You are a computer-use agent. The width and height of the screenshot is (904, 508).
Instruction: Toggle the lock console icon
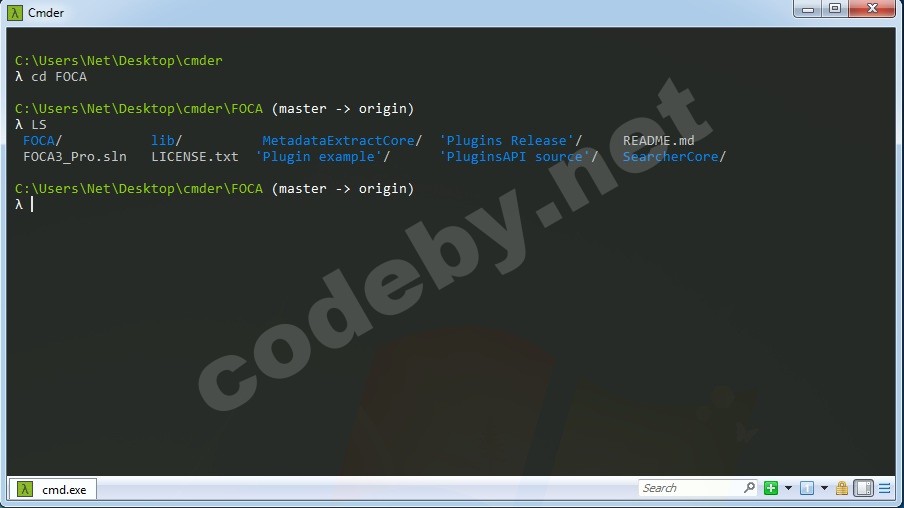(842, 488)
